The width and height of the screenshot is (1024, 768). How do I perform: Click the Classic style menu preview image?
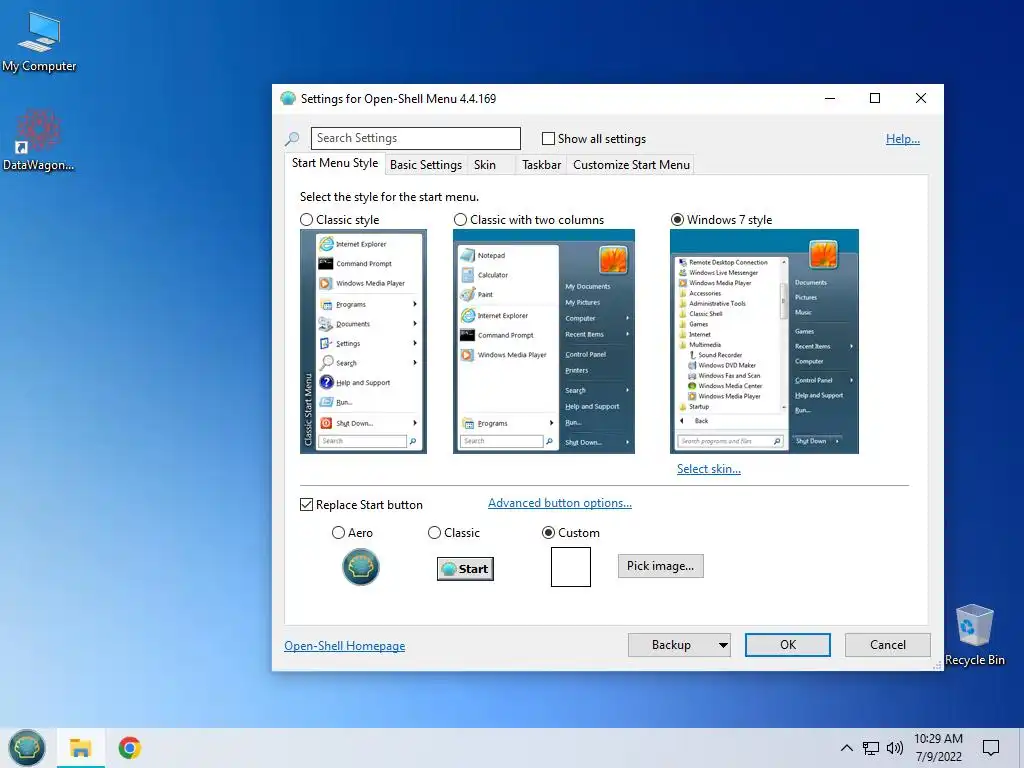[363, 341]
